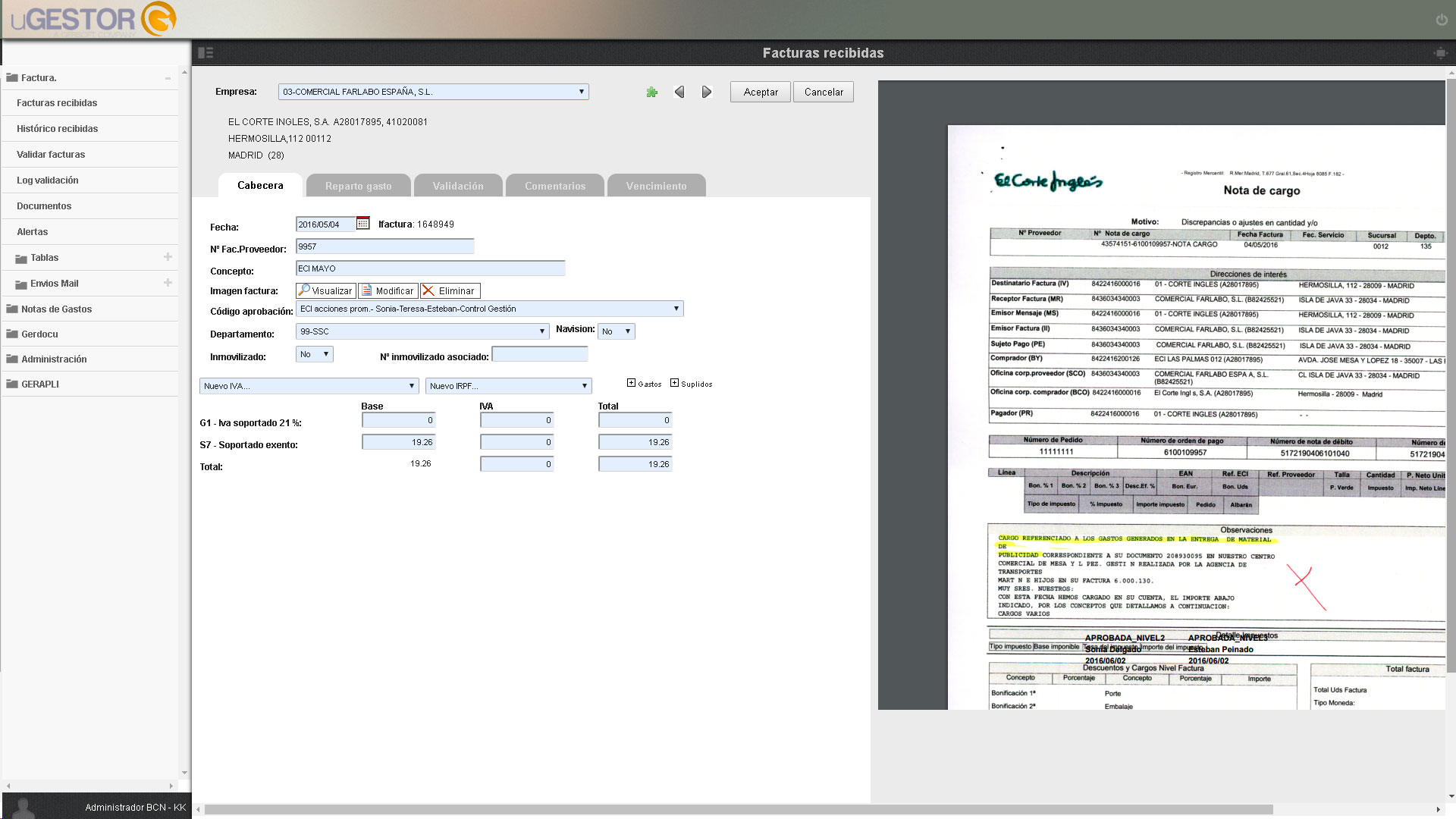Open the Inmovilizado dropdown
This screenshot has width=1456, height=819.
[314, 354]
